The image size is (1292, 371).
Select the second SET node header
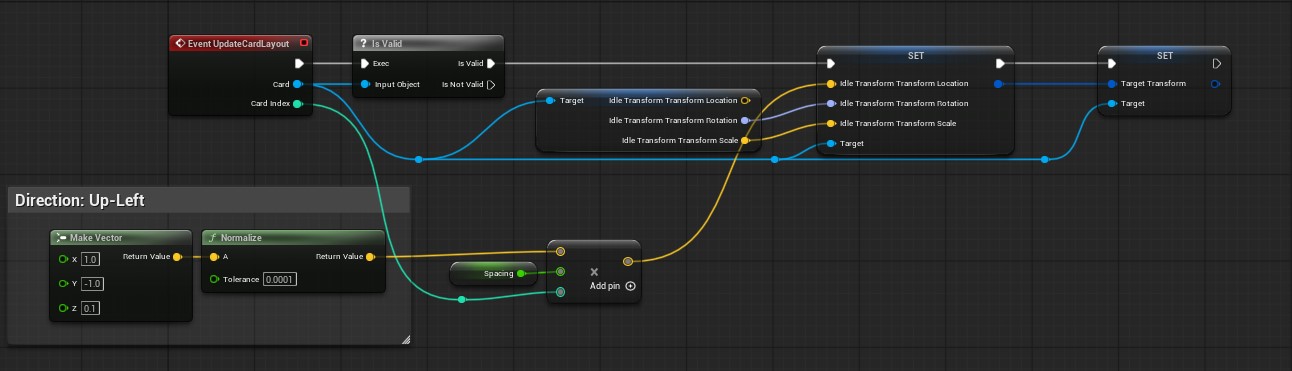(x=1164, y=55)
